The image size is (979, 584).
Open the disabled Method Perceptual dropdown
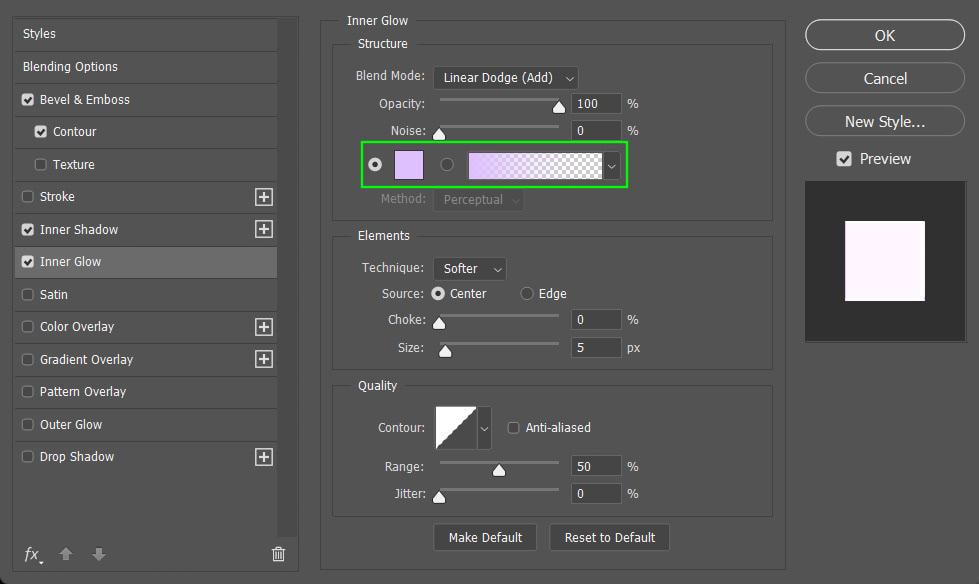[478, 200]
